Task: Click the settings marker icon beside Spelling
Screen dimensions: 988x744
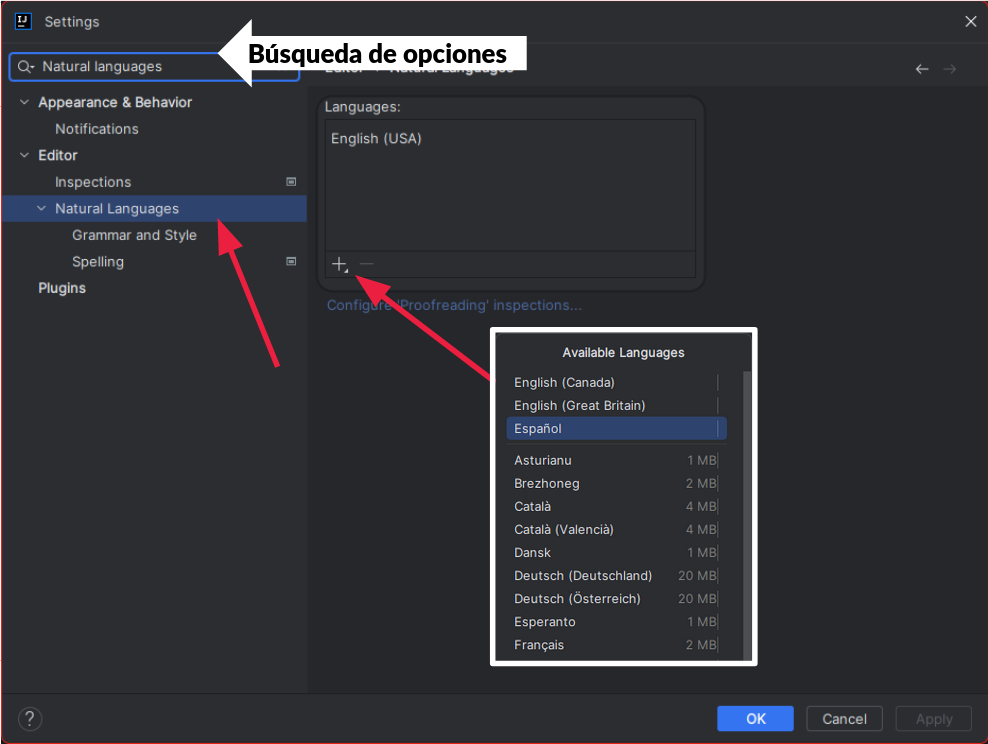Action: click(x=291, y=261)
